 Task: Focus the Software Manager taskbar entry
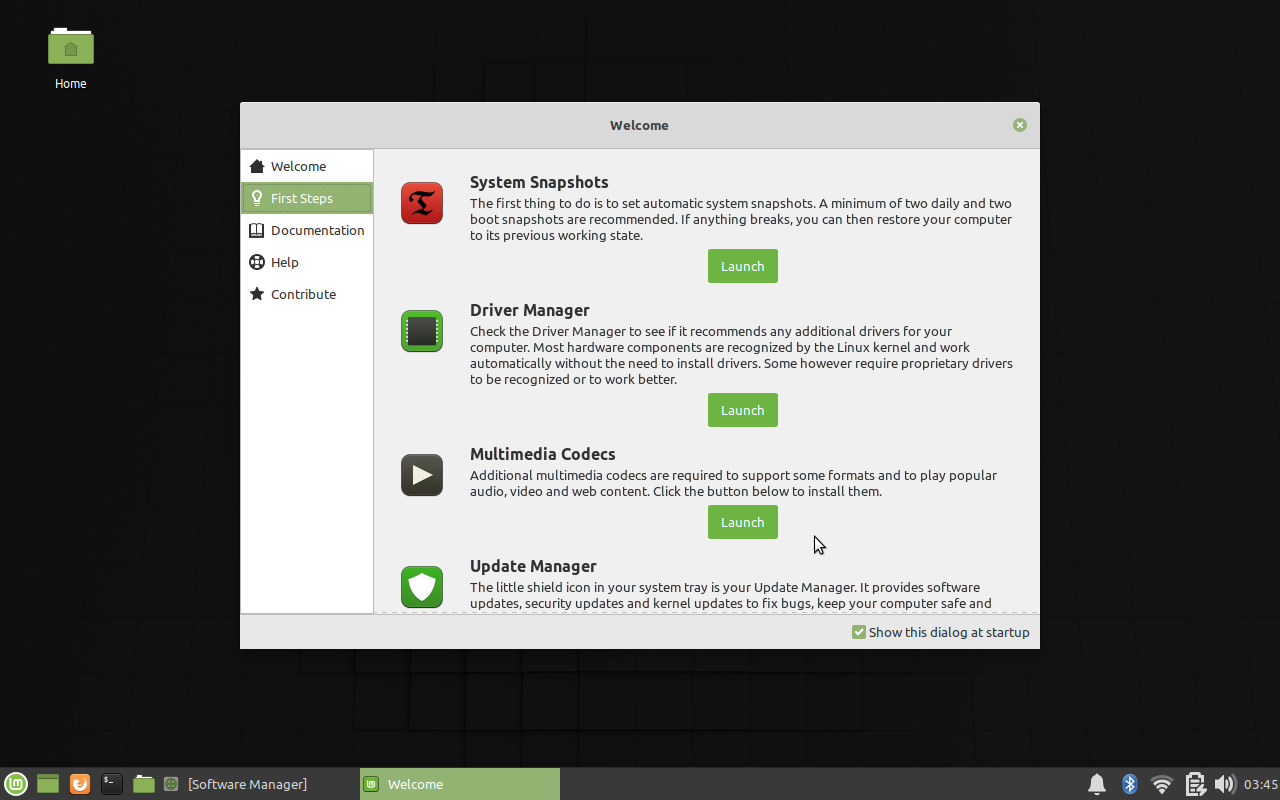(247, 784)
